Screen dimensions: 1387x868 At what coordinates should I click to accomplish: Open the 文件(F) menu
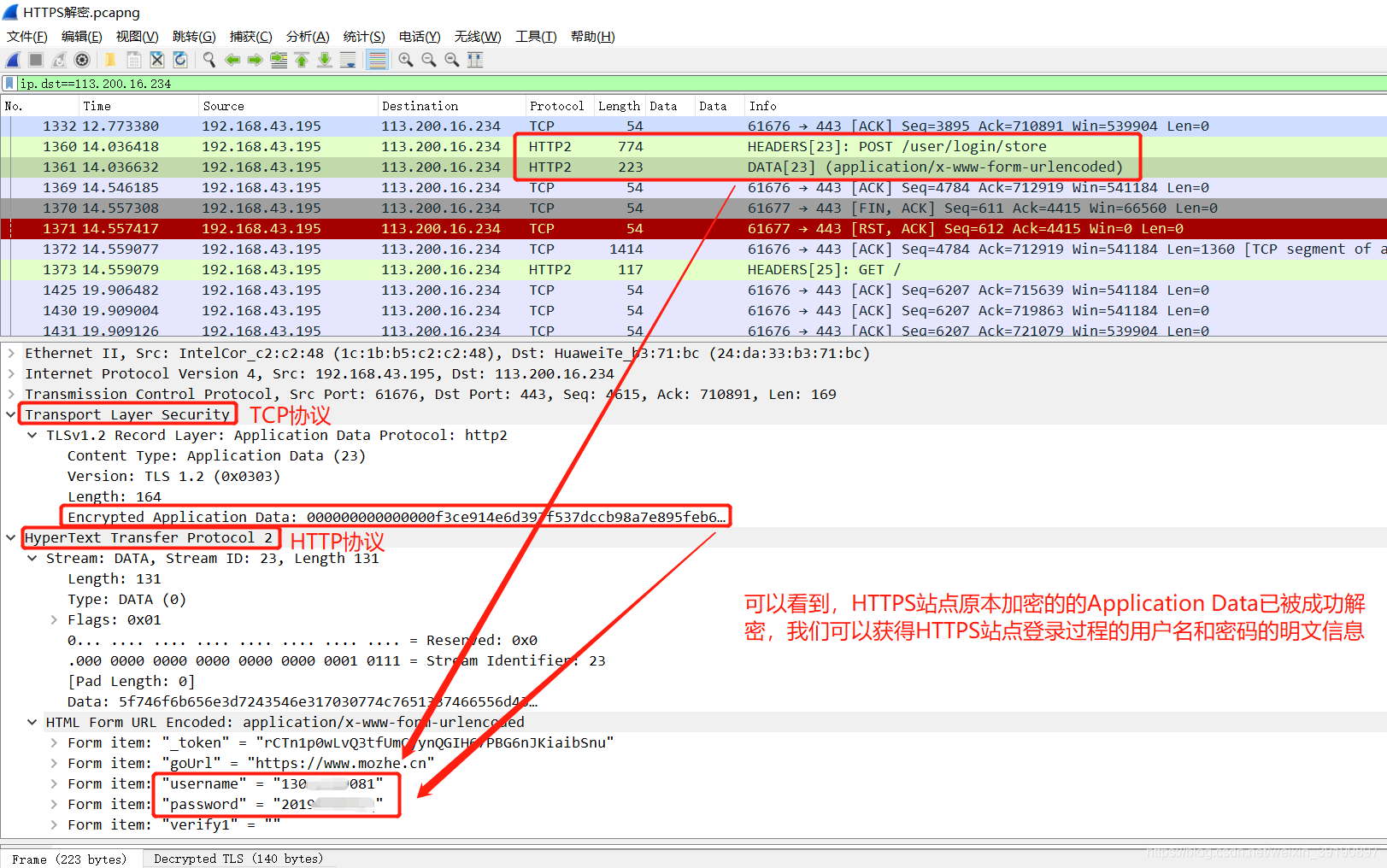(27, 37)
